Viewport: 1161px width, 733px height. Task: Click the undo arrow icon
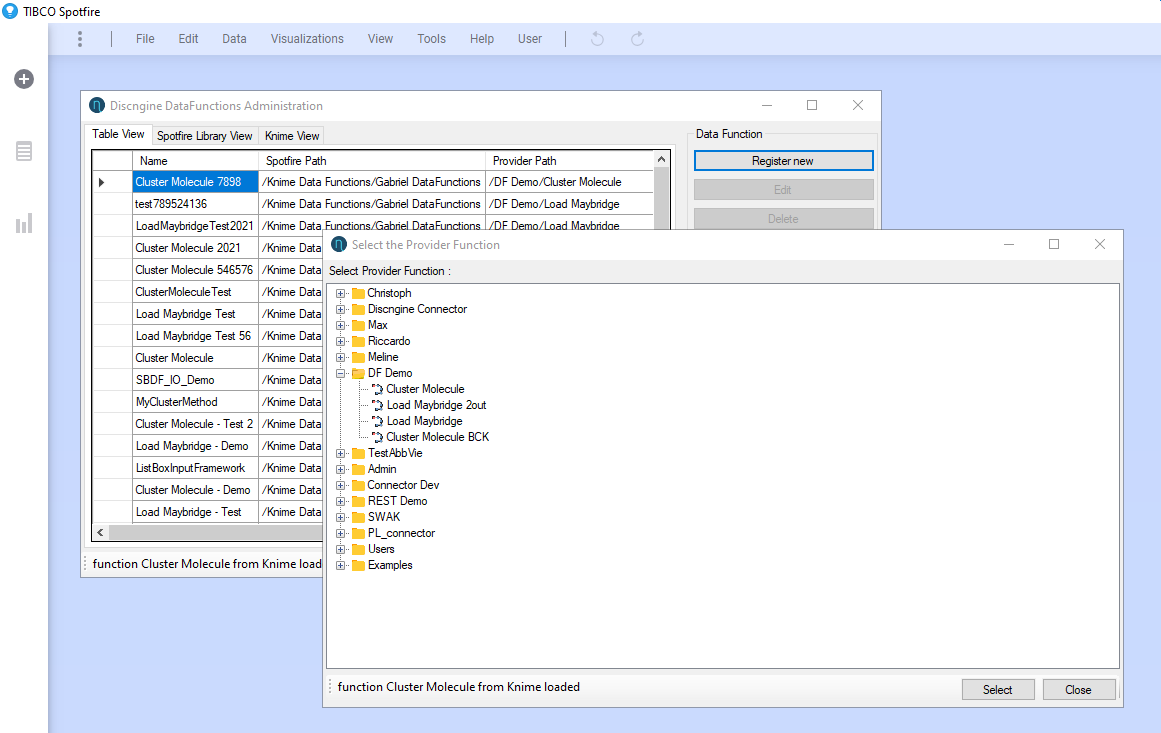598,39
